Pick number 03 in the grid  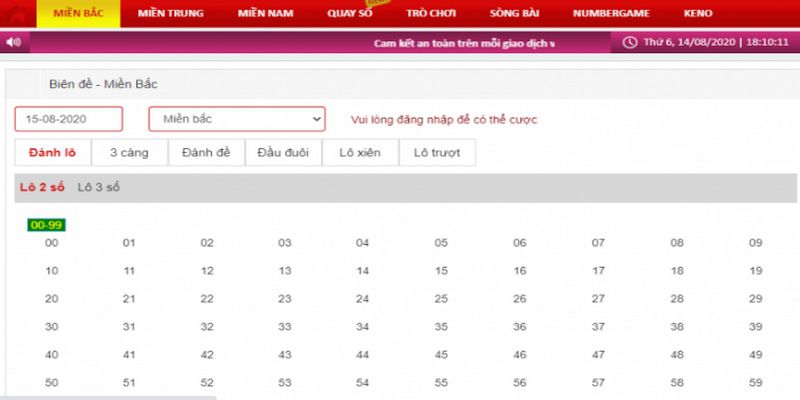(x=285, y=243)
